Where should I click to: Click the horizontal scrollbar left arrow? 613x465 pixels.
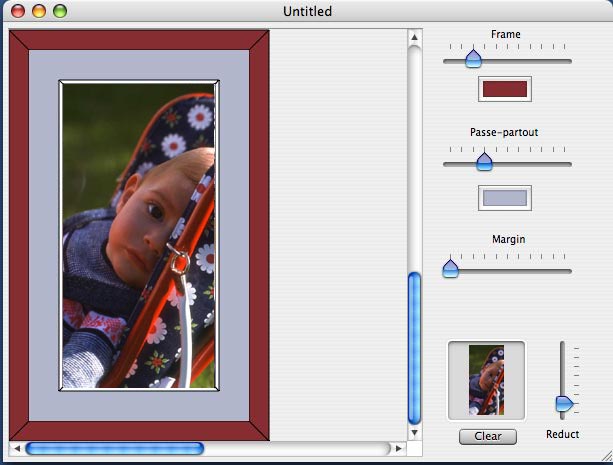tap(17, 448)
